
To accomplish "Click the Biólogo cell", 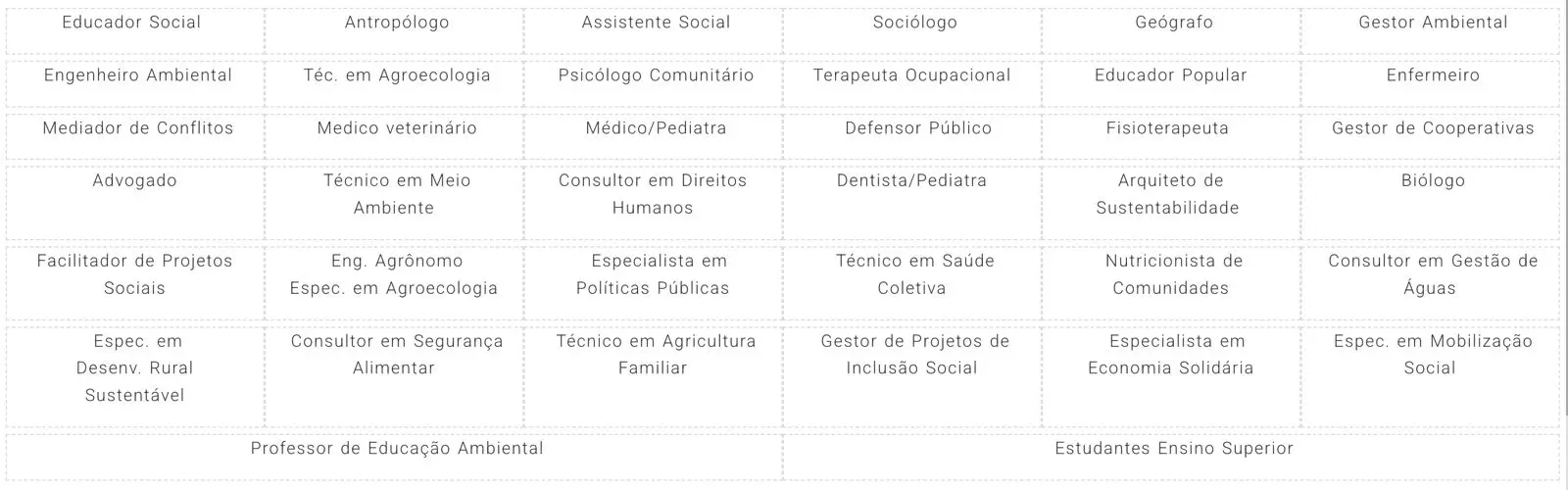I will pos(1433,181).
